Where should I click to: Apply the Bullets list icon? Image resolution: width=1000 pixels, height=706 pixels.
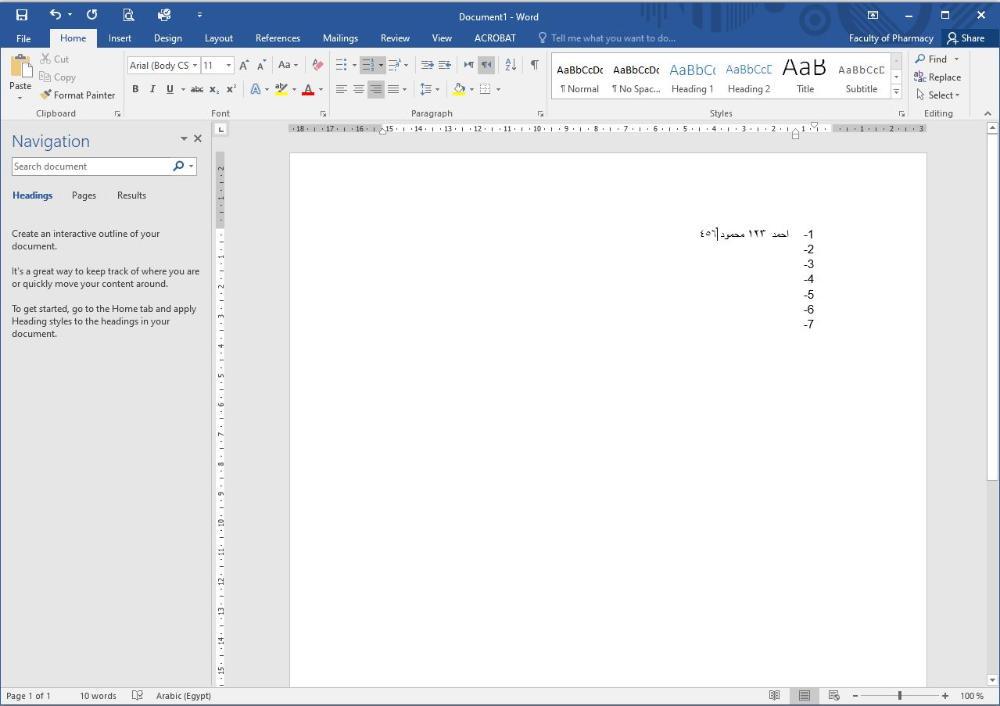tap(341, 65)
